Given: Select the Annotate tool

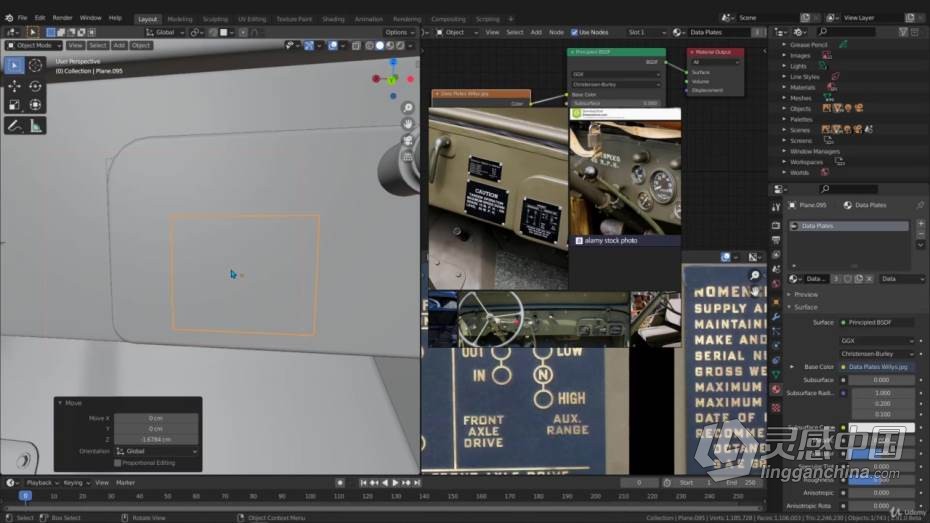Looking at the screenshot, I should point(14,126).
